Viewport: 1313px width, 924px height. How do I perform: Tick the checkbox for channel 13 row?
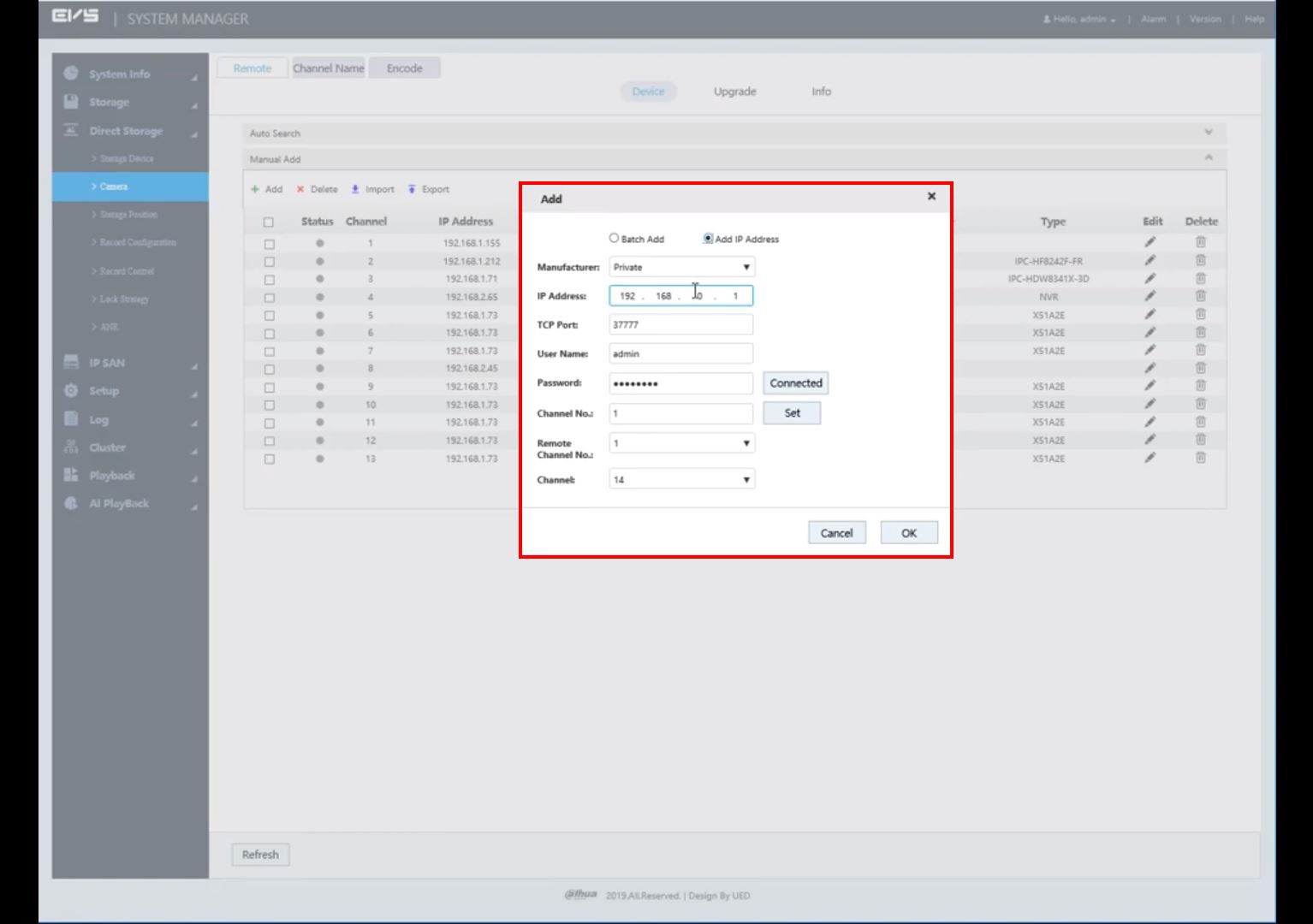pyautogui.click(x=269, y=459)
